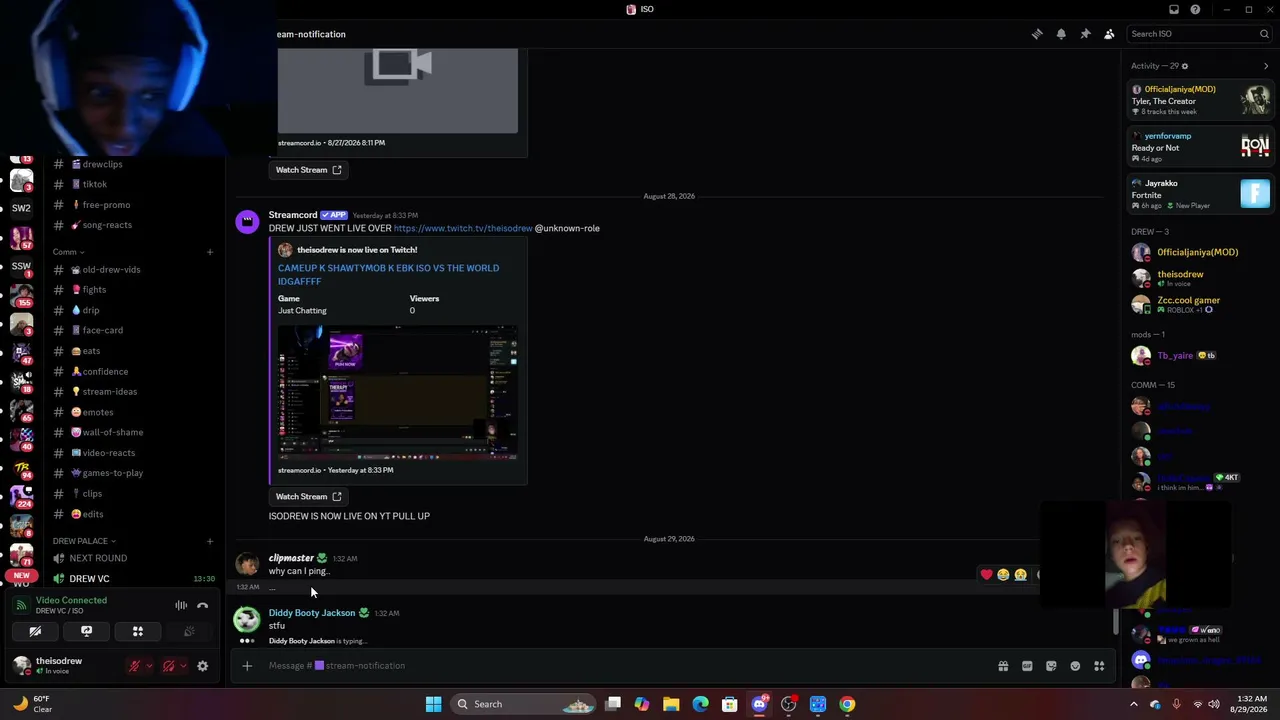Select the stream-ideas channel

click(110, 392)
